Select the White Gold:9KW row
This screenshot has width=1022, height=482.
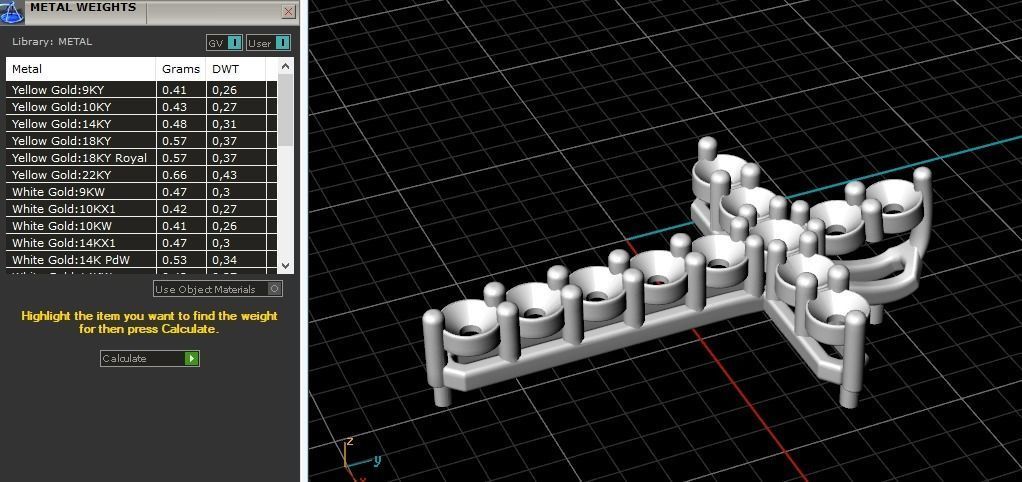coord(141,191)
